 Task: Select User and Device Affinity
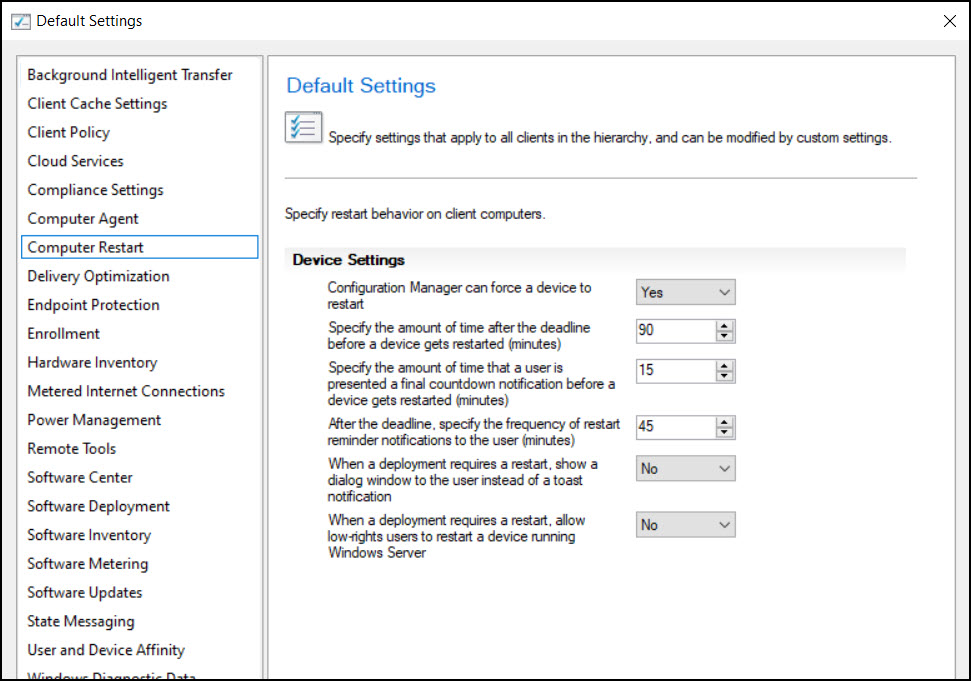[x=106, y=650]
